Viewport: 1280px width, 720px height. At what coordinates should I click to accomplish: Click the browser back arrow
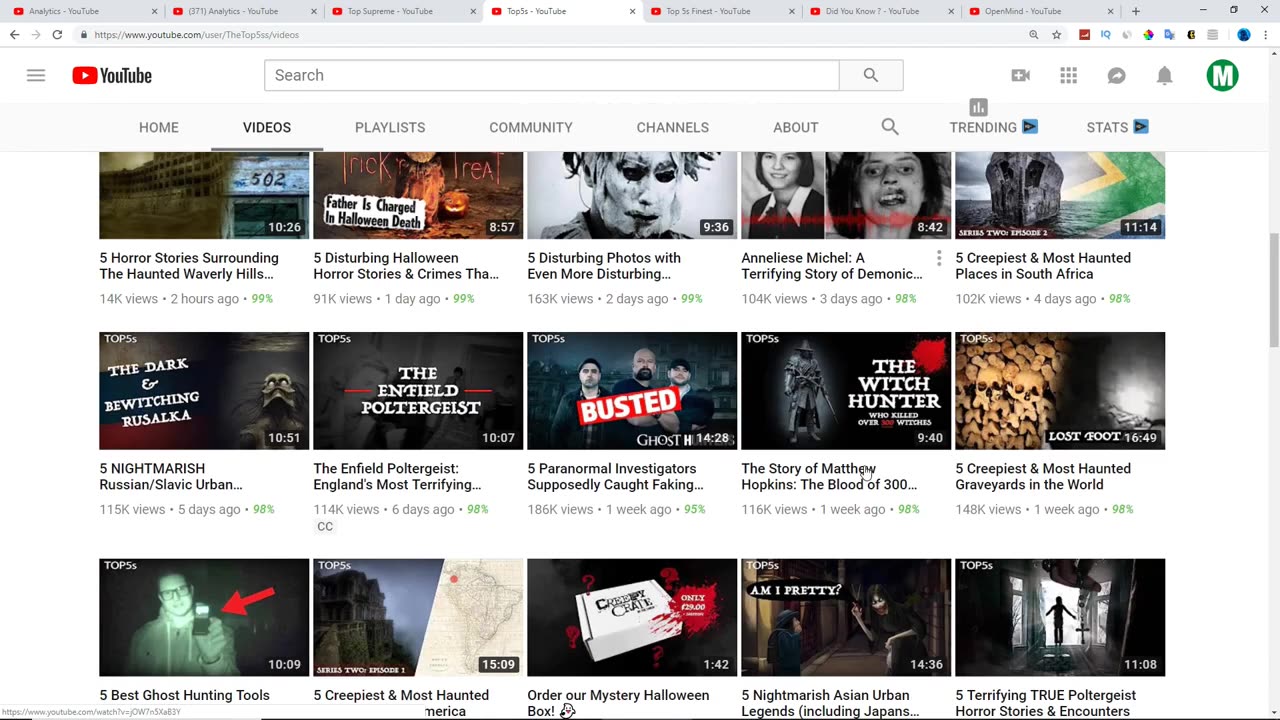(14, 34)
